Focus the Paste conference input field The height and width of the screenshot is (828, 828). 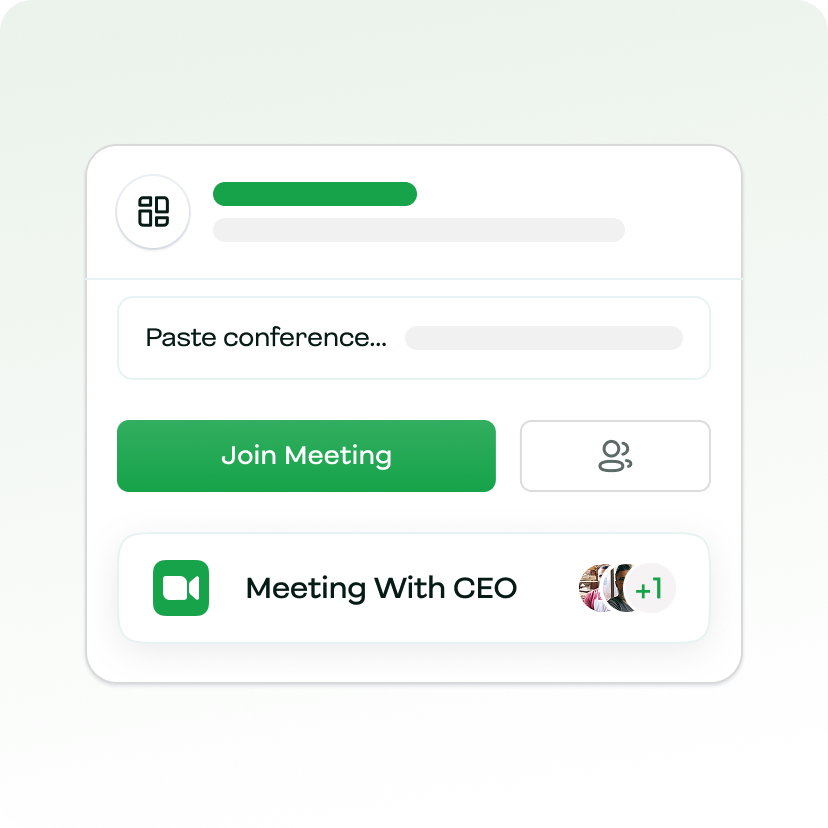(414, 338)
